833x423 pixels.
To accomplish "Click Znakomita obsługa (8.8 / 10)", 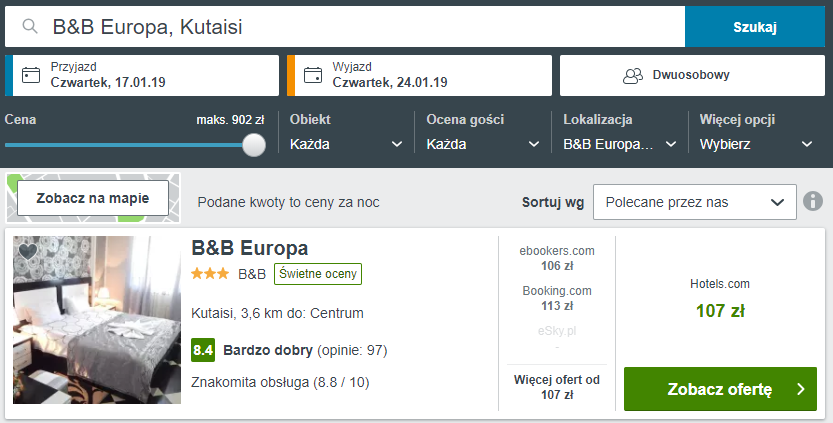I will 280,382.
